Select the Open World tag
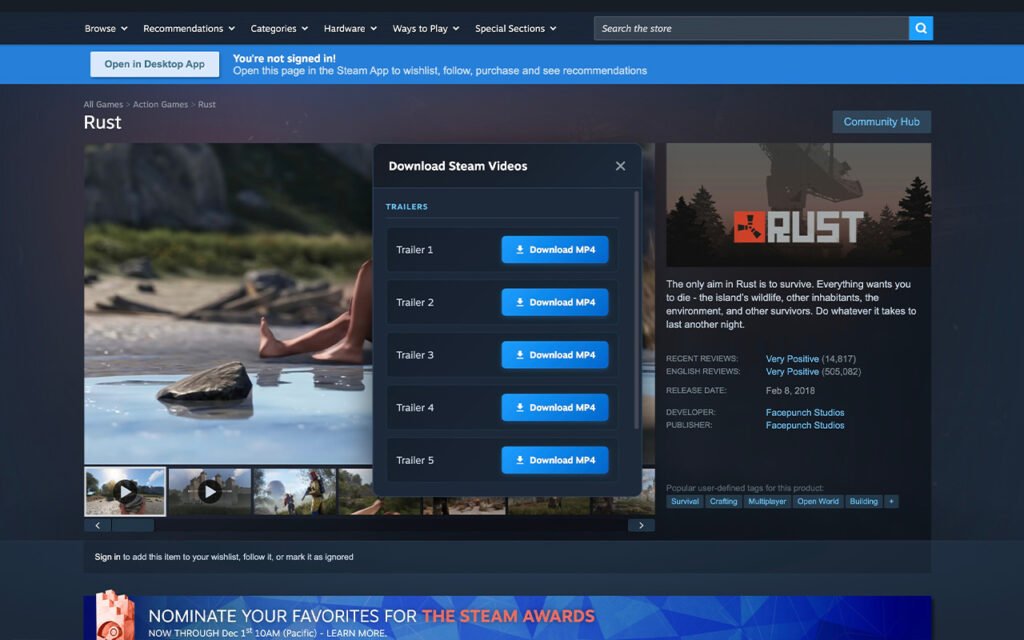This screenshot has height=640, width=1024. coord(818,502)
